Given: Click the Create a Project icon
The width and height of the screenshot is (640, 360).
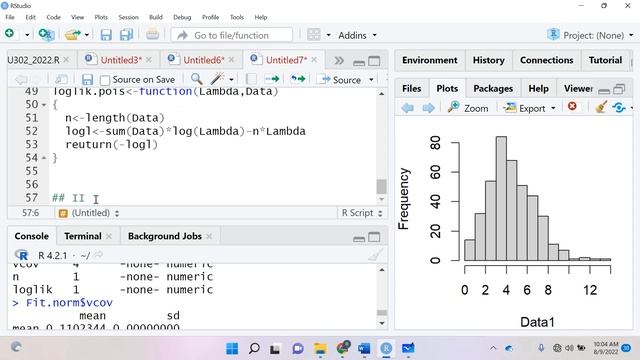Looking at the screenshot, I should click(x=46, y=35).
